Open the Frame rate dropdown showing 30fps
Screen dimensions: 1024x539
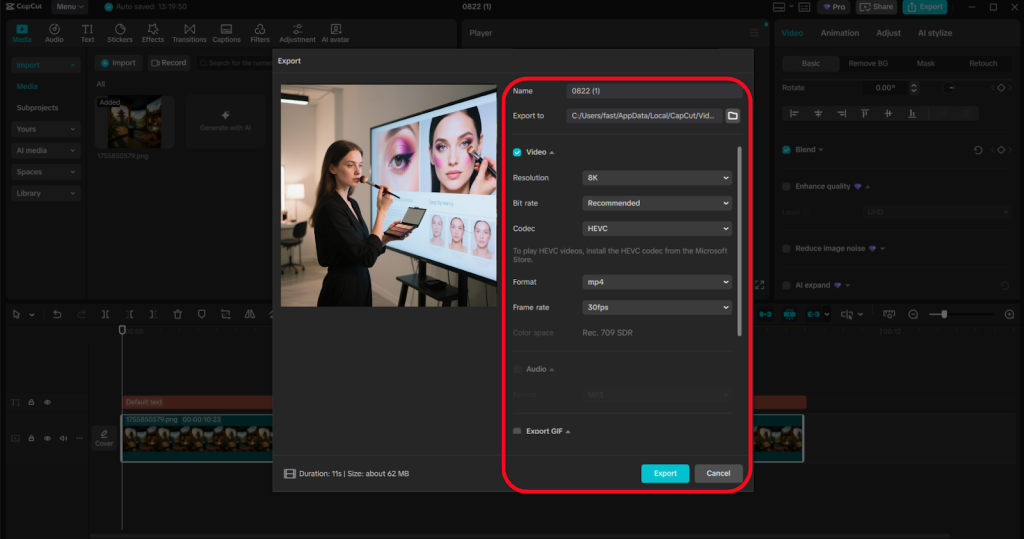657,307
